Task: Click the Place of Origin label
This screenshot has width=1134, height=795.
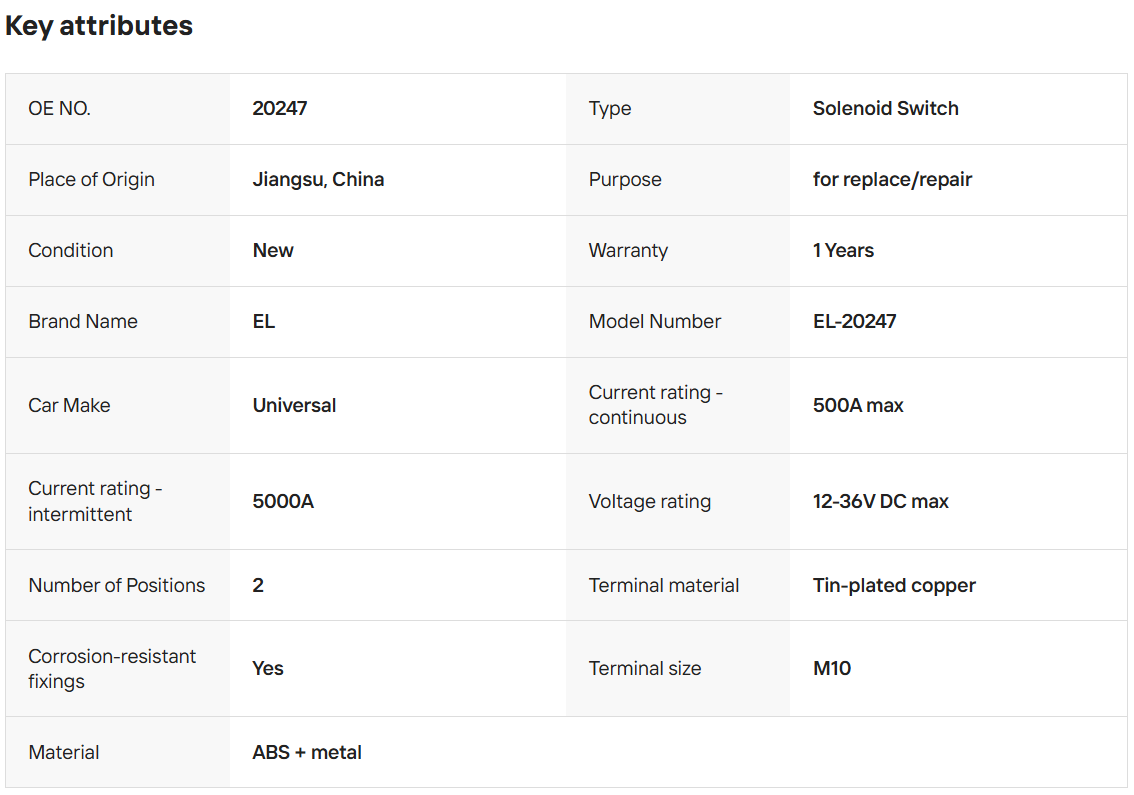Action: click(x=92, y=179)
